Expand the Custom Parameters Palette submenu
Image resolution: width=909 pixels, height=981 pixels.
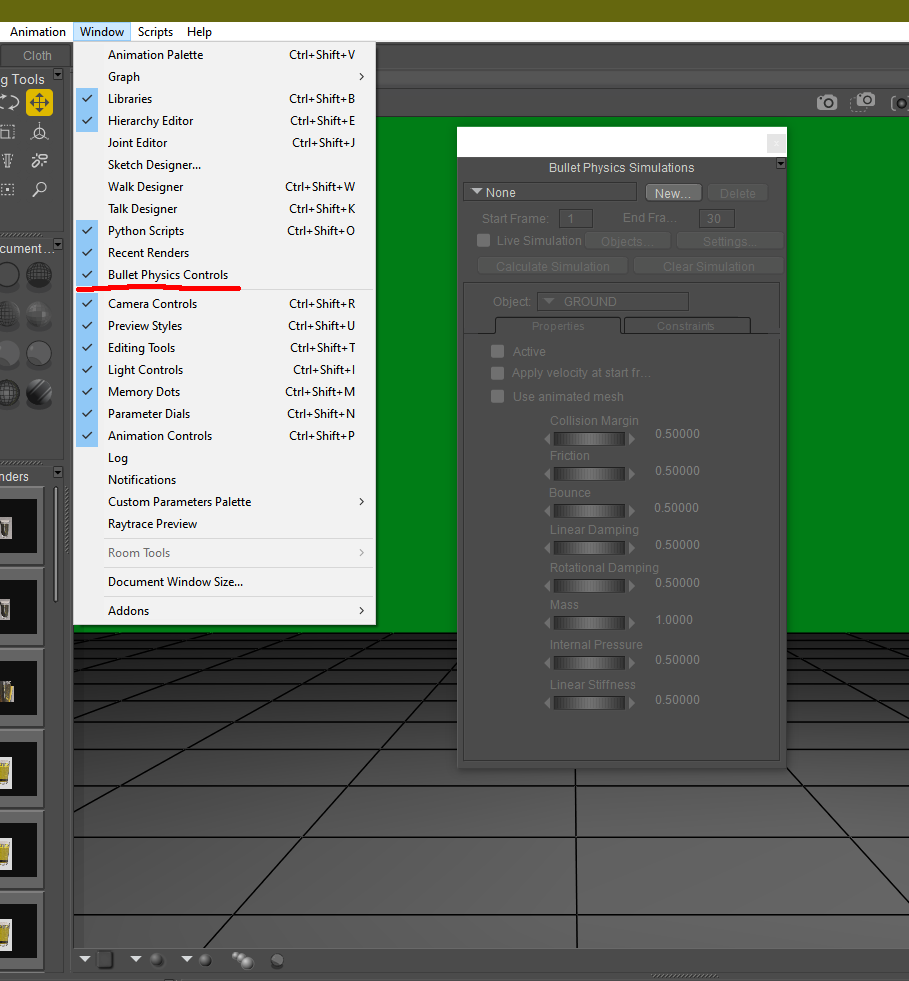tap(225, 502)
